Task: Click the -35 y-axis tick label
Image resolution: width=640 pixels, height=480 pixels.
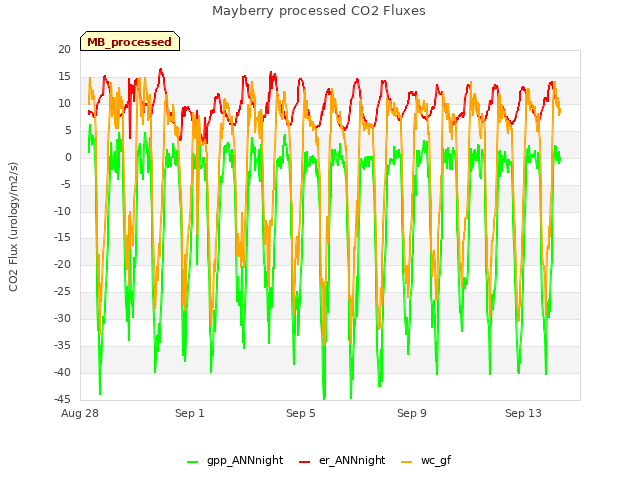Action: coord(62,345)
